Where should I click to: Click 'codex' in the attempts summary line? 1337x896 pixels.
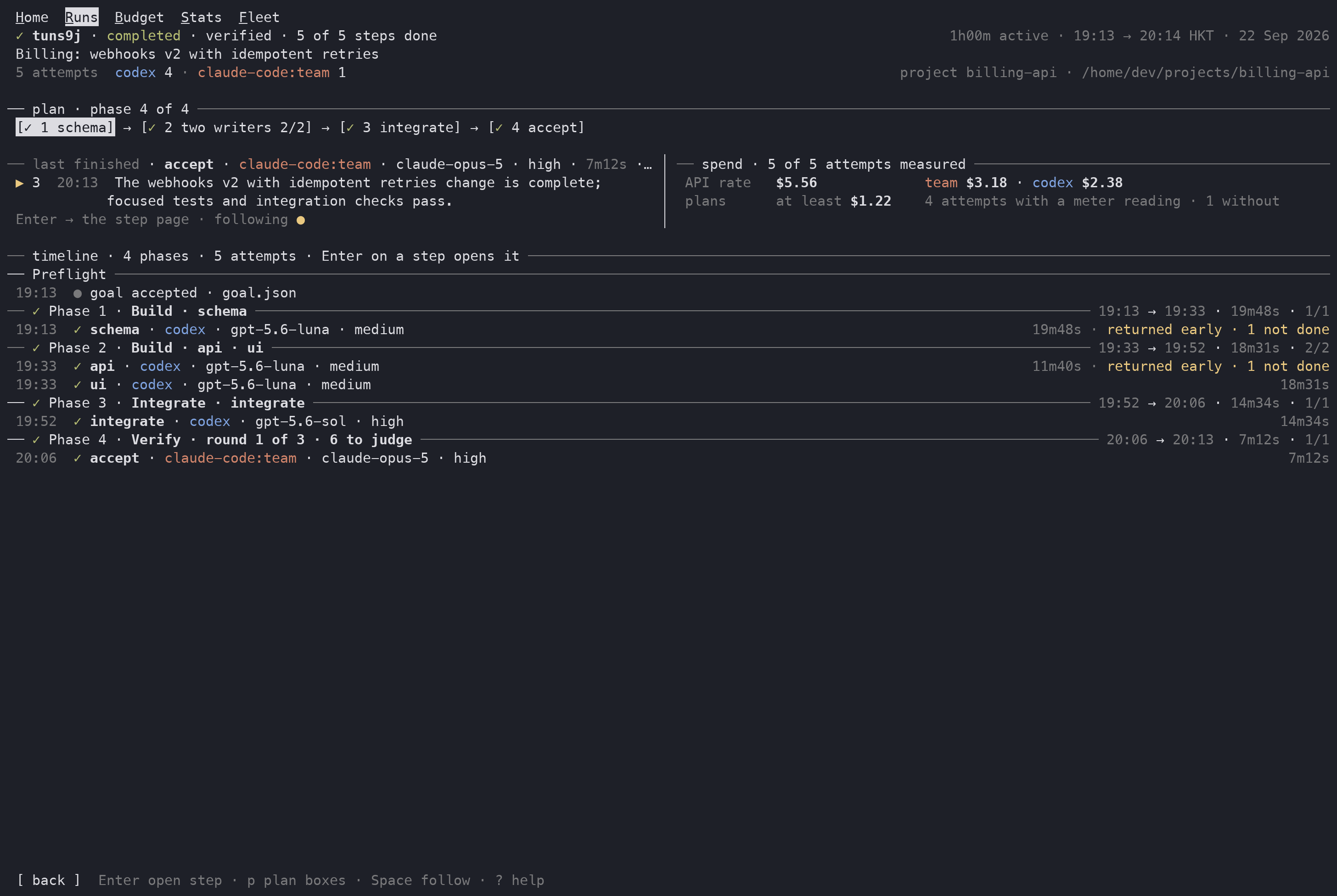135,72
